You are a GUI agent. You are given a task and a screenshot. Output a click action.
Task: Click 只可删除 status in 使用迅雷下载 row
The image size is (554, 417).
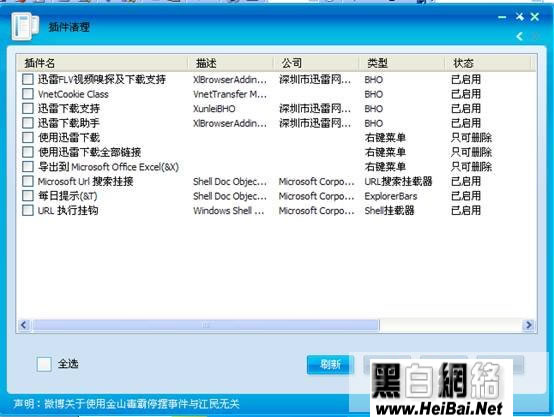[471, 137]
